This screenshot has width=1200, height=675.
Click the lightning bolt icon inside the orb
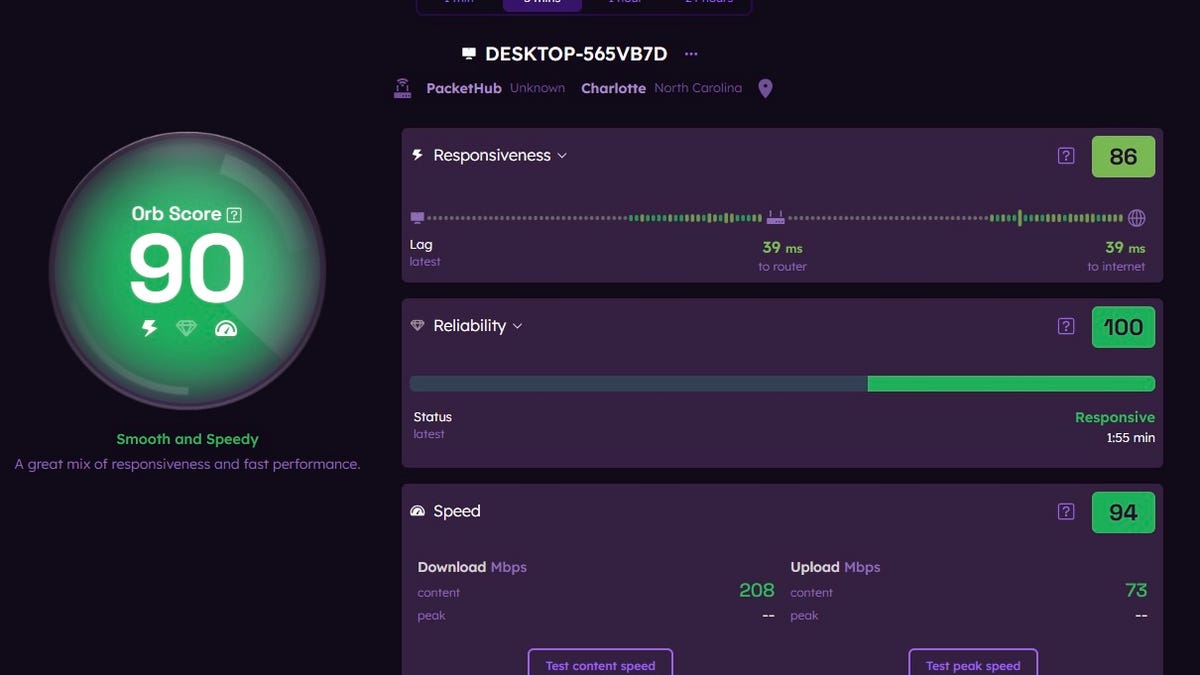[x=150, y=327]
